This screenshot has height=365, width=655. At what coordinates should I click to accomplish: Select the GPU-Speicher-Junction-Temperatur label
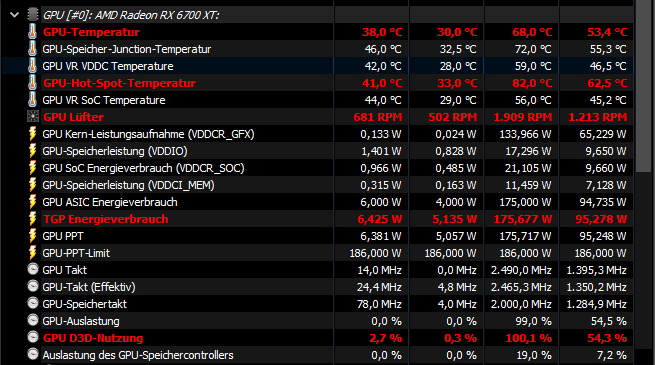pyautogui.click(x=127, y=49)
